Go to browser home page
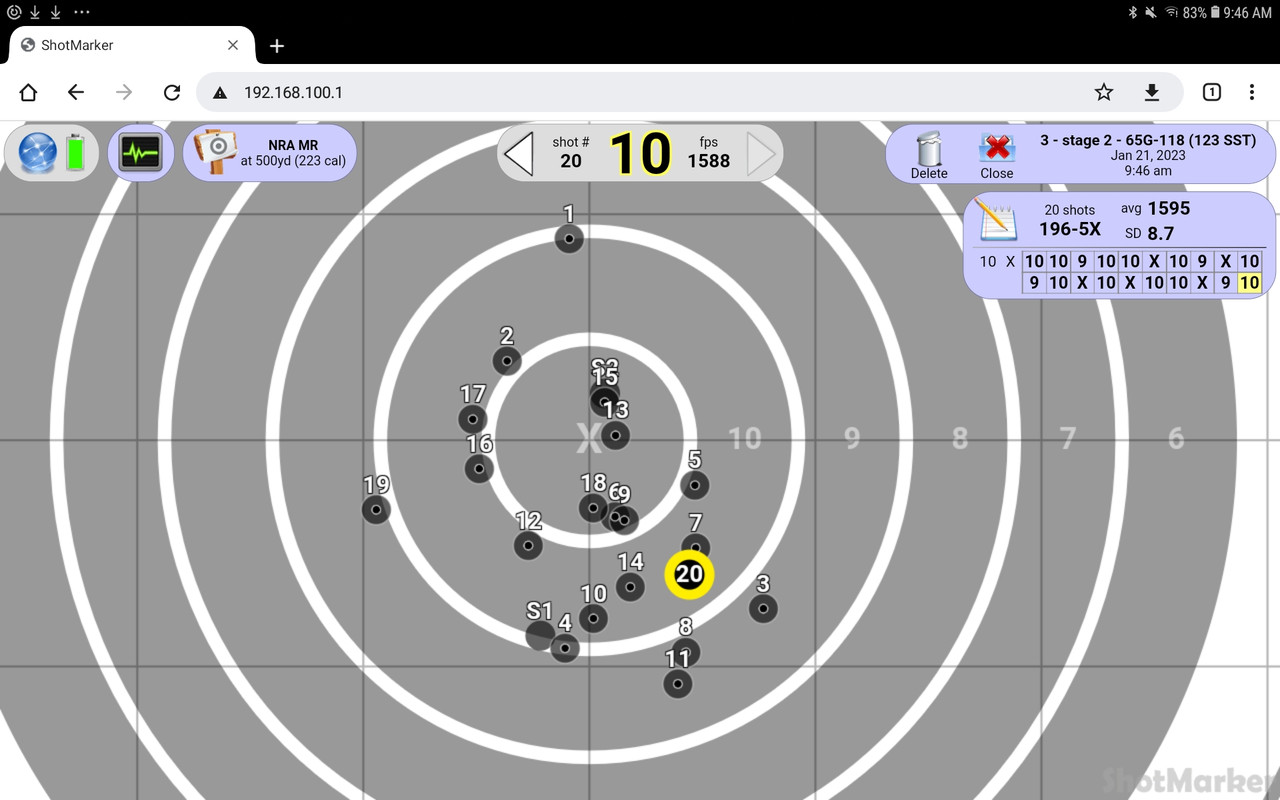Image resolution: width=1280 pixels, height=800 pixels. [27, 91]
